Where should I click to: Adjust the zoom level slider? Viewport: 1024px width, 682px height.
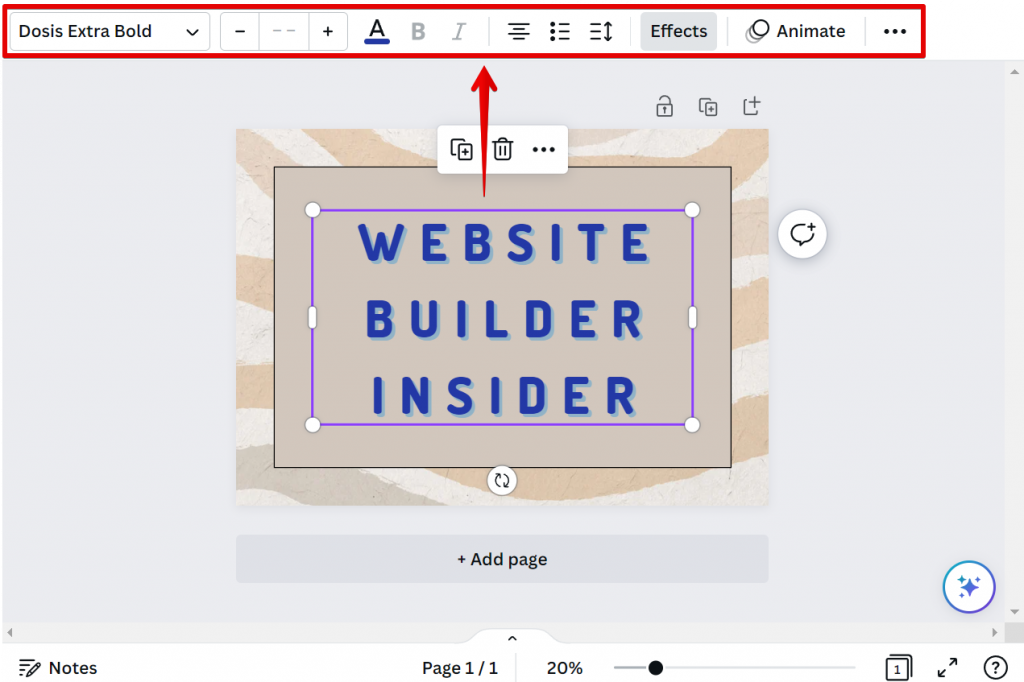(655, 667)
